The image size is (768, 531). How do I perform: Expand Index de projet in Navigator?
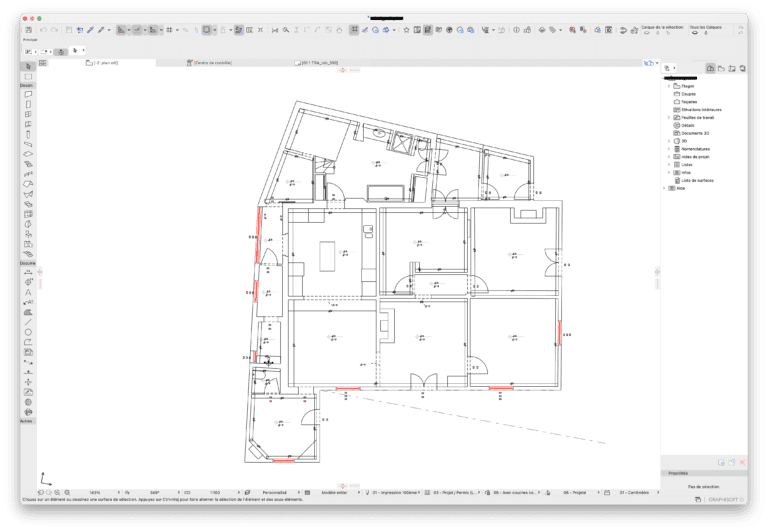669,157
